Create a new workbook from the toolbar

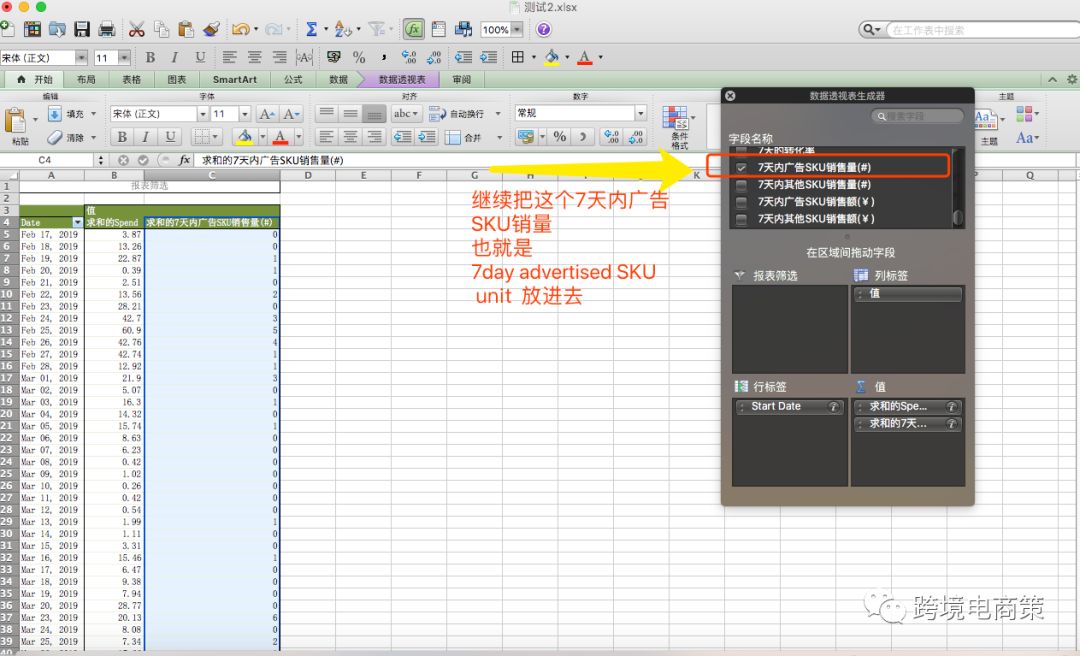[x=8, y=29]
